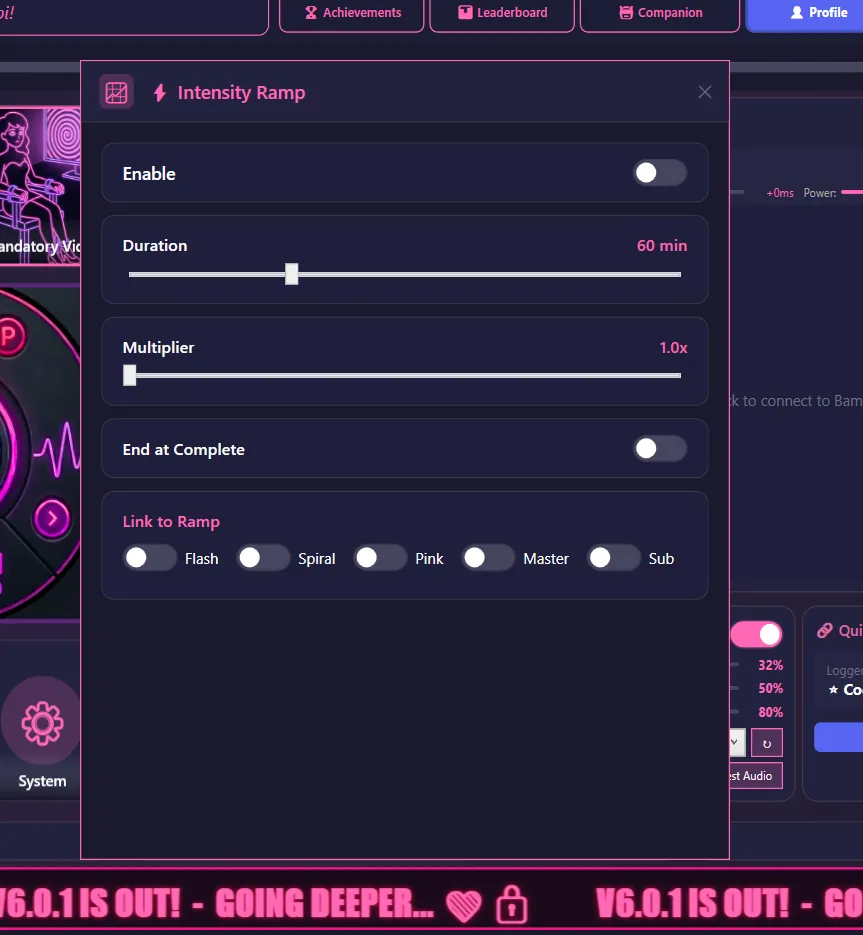Toggle the pink enabled switch behind dialog
This screenshot has width=863, height=935.
tap(756, 634)
